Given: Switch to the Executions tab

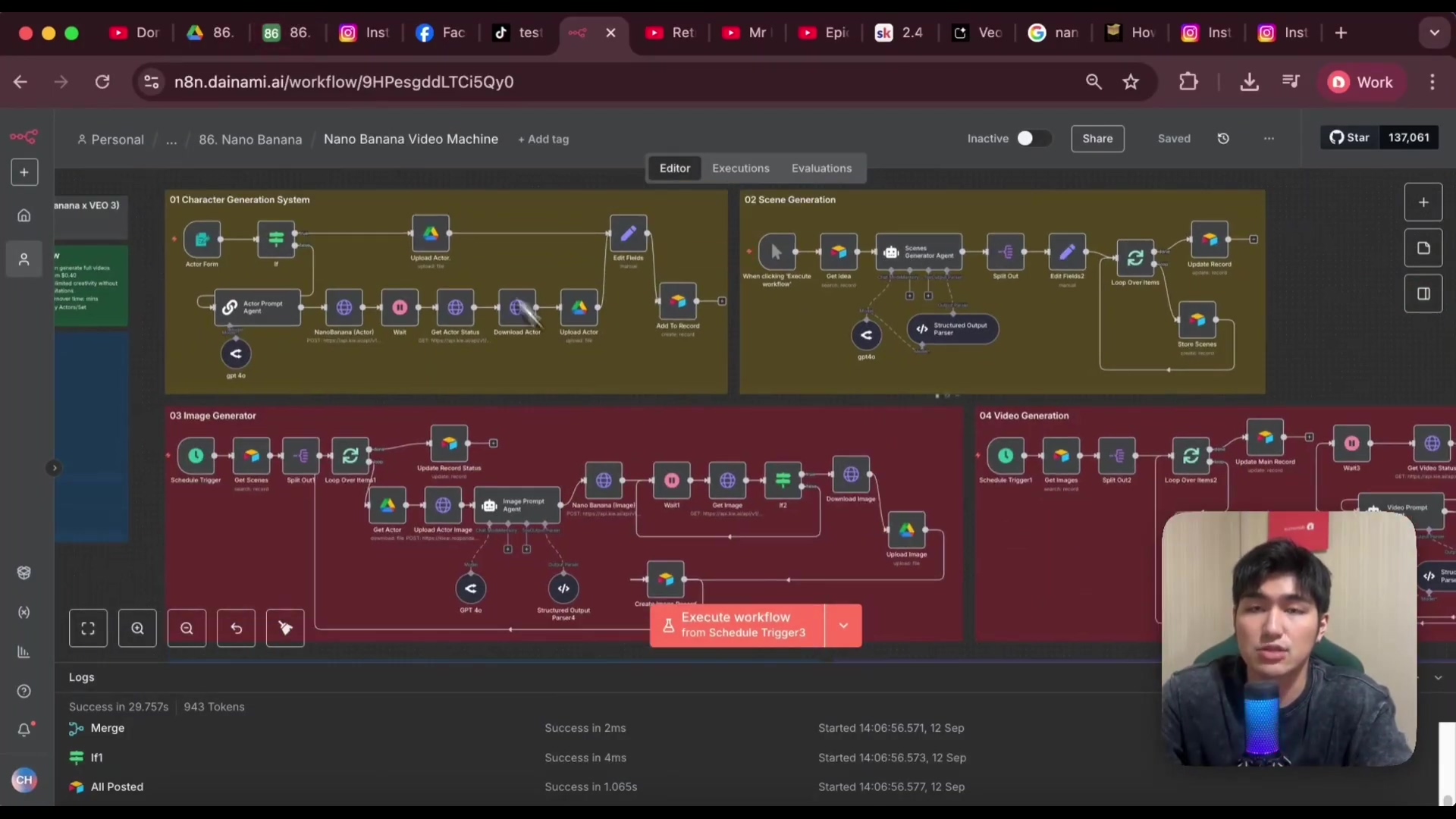Looking at the screenshot, I should 740,168.
